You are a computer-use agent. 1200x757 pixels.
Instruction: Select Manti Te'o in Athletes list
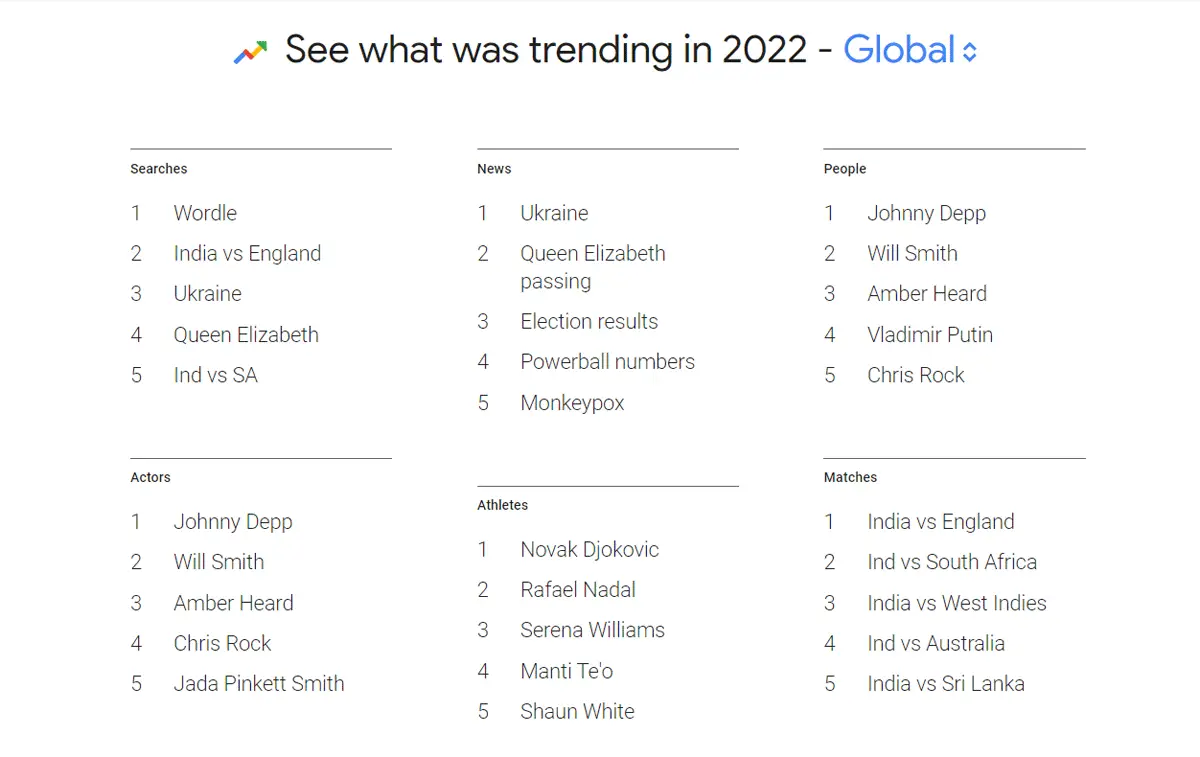tap(567, 671)
